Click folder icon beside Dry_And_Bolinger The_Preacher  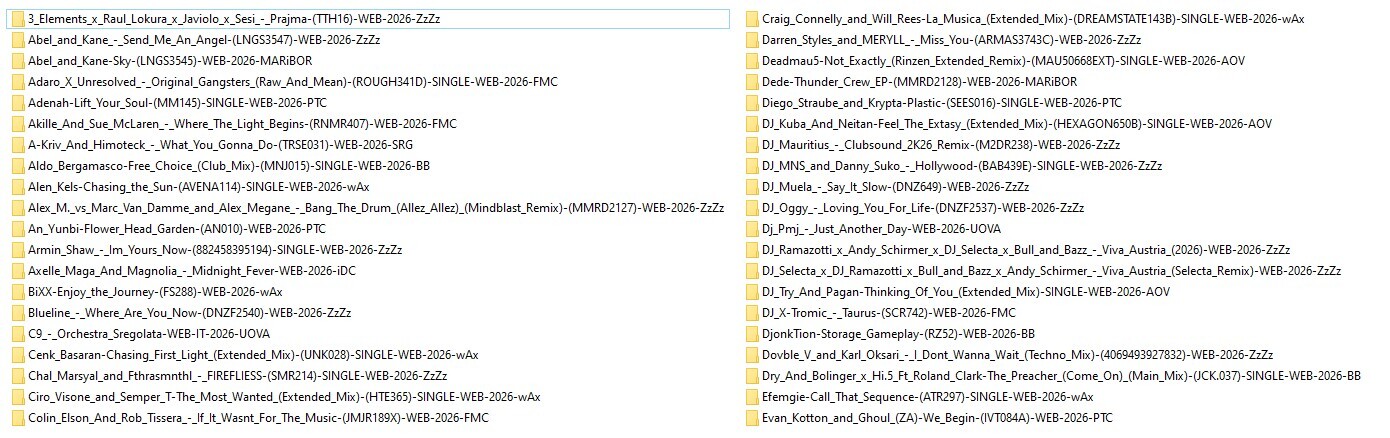click(x=751, y=376)
